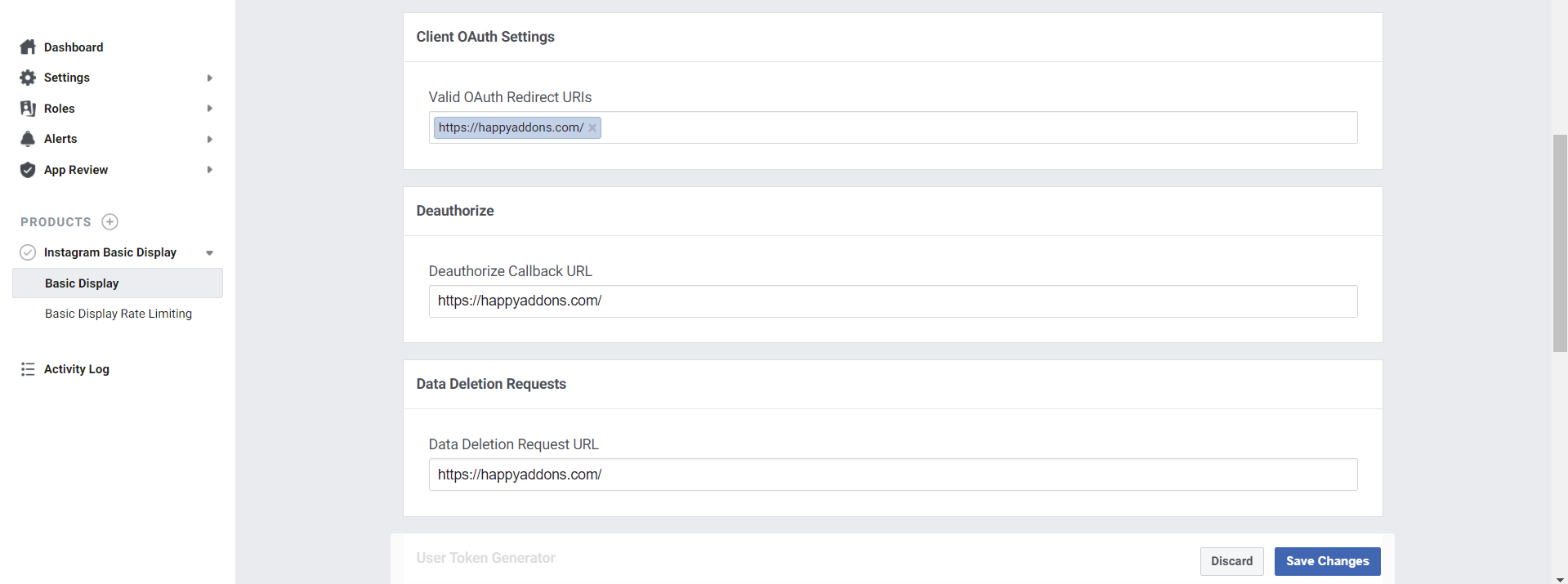
Task: Open Basic Display Rate Limiting
Action: click(118, 314)
